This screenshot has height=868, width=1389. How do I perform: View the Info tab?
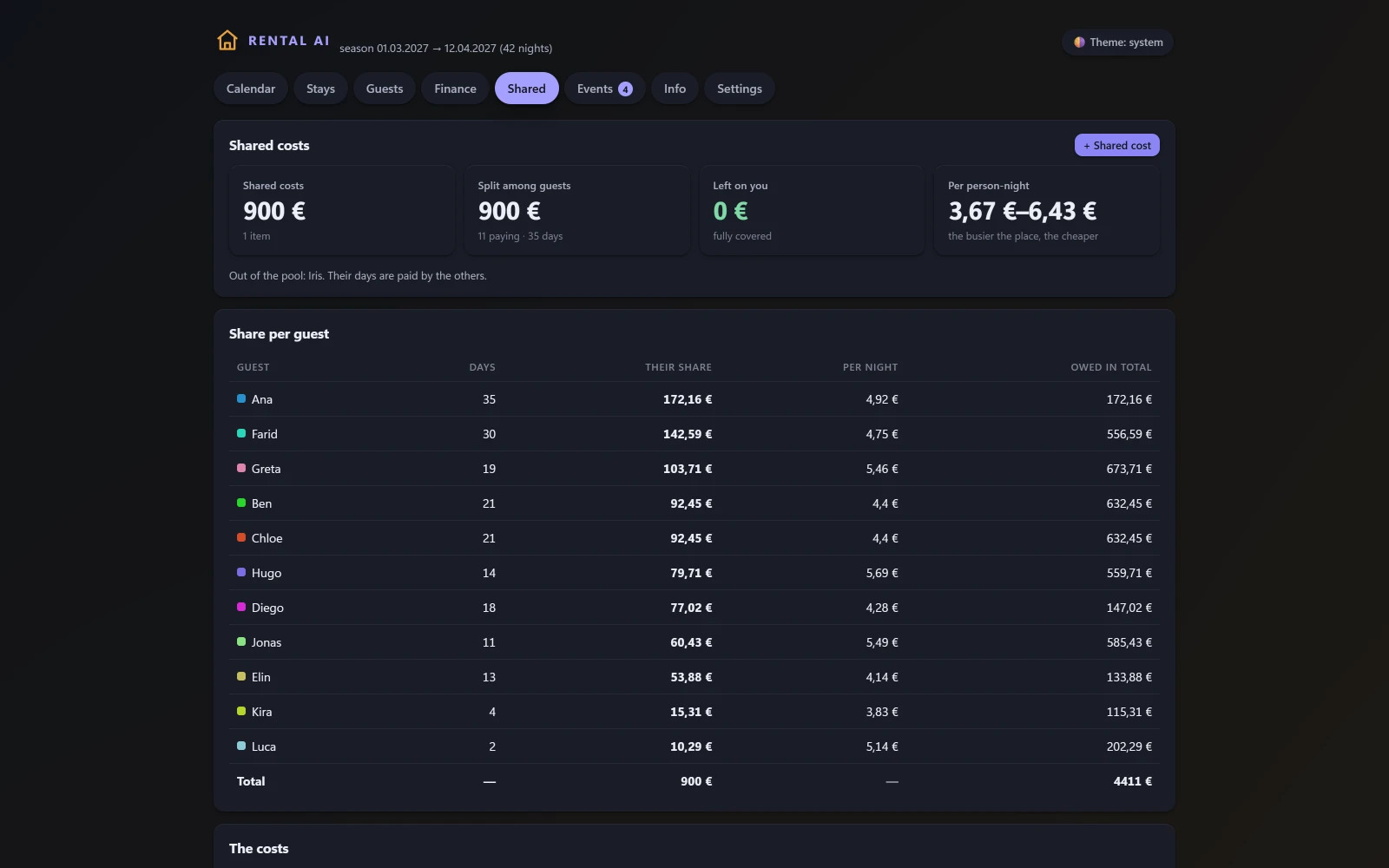[x=675, y=89]
